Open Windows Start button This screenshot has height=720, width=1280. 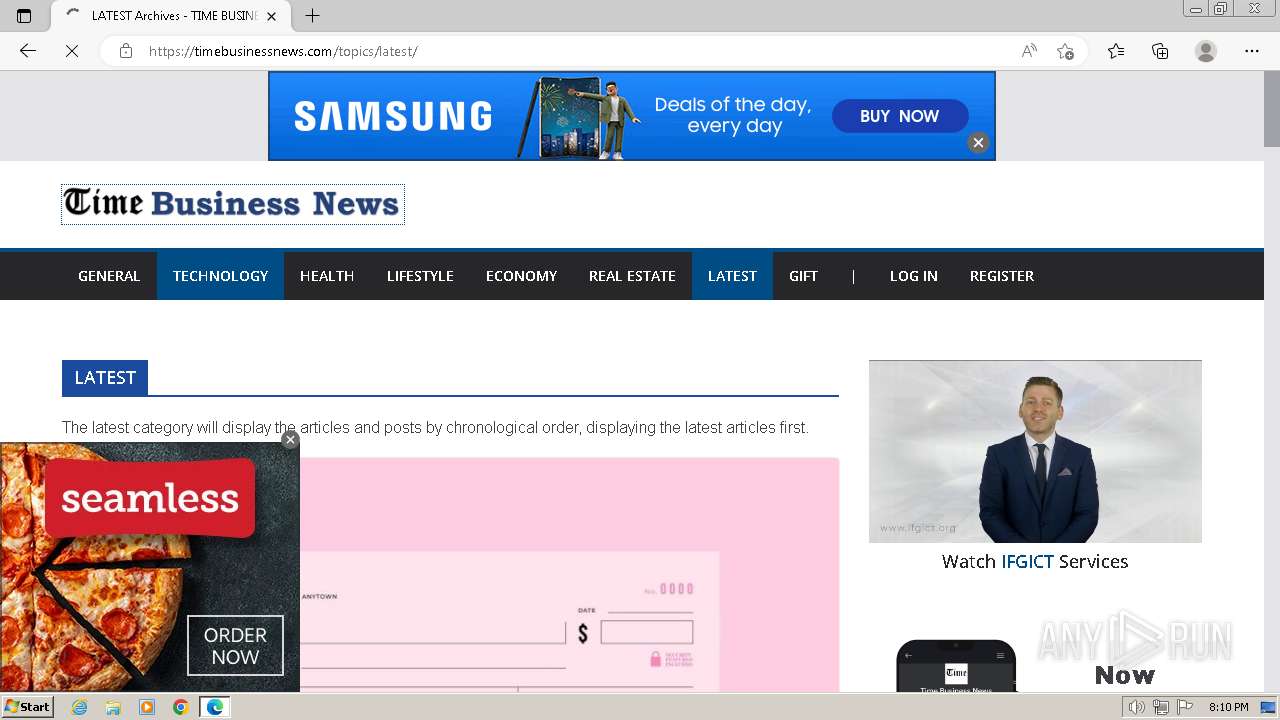[27, 707]
